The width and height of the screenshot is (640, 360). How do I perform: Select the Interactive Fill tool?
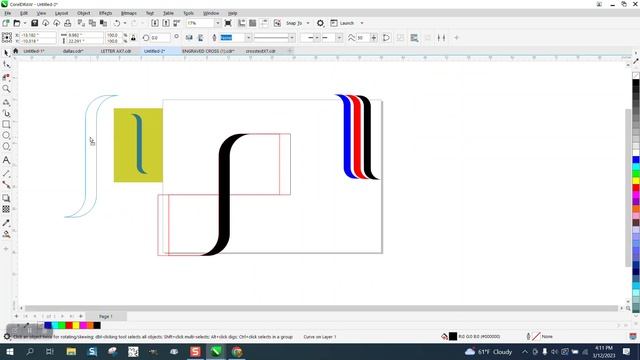pyautogui.click(x=6, y=234)
